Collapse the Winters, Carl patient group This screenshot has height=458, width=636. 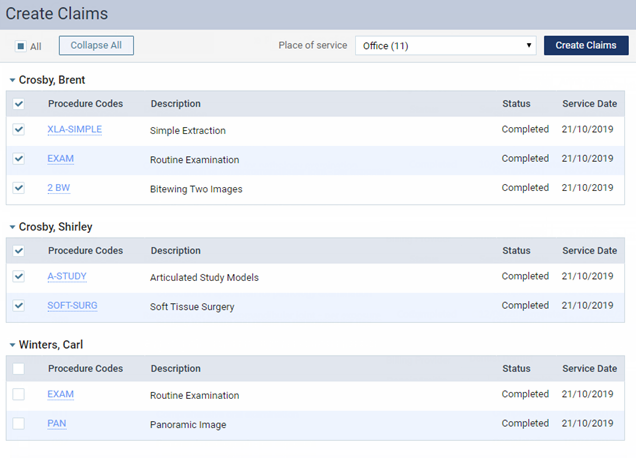[12, 345]
